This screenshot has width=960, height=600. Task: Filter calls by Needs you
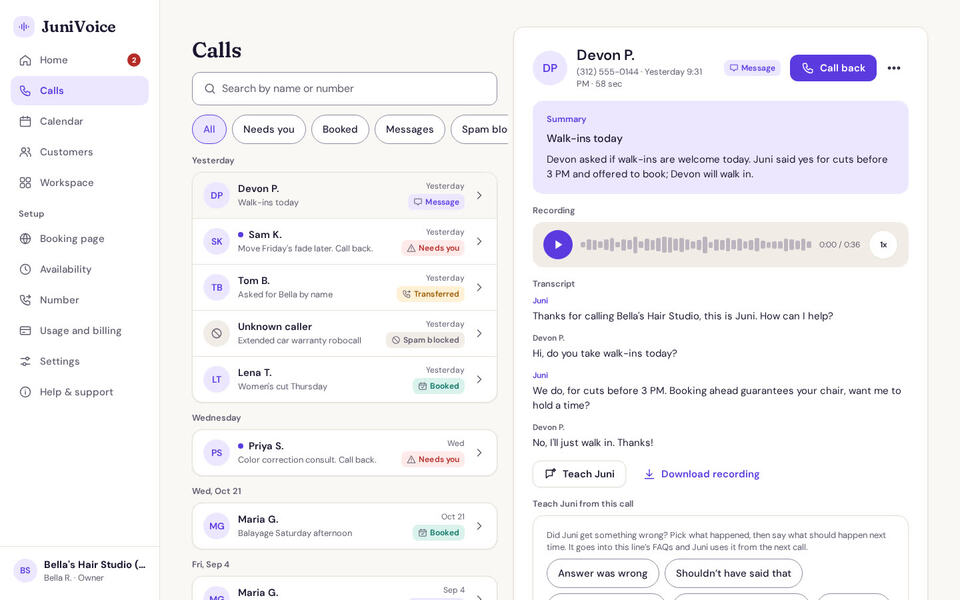pos(269,129)
